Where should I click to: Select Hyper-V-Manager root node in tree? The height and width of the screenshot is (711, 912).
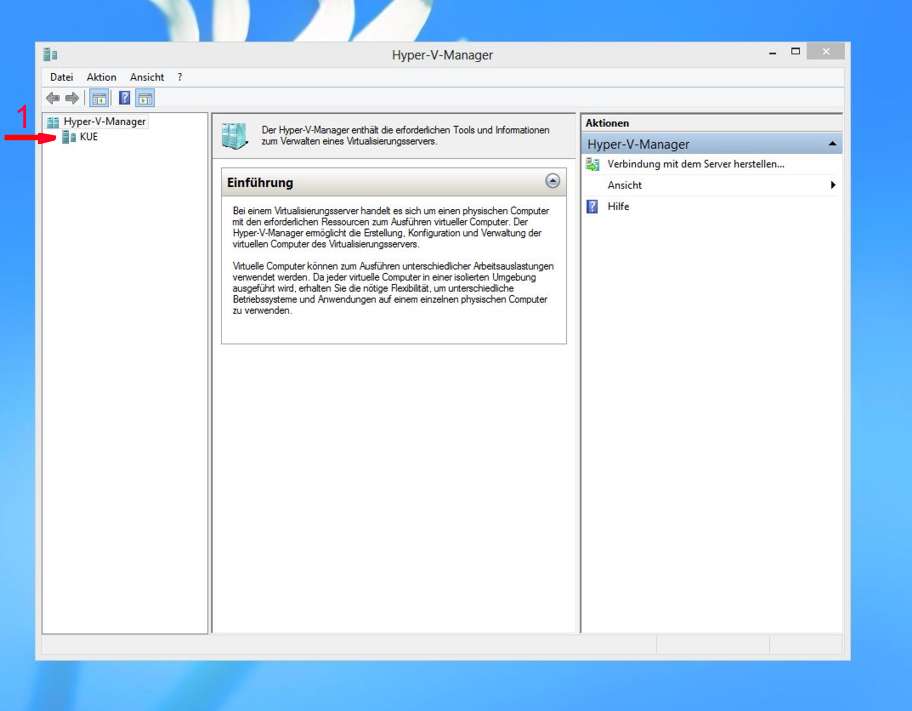click(105, 122)
